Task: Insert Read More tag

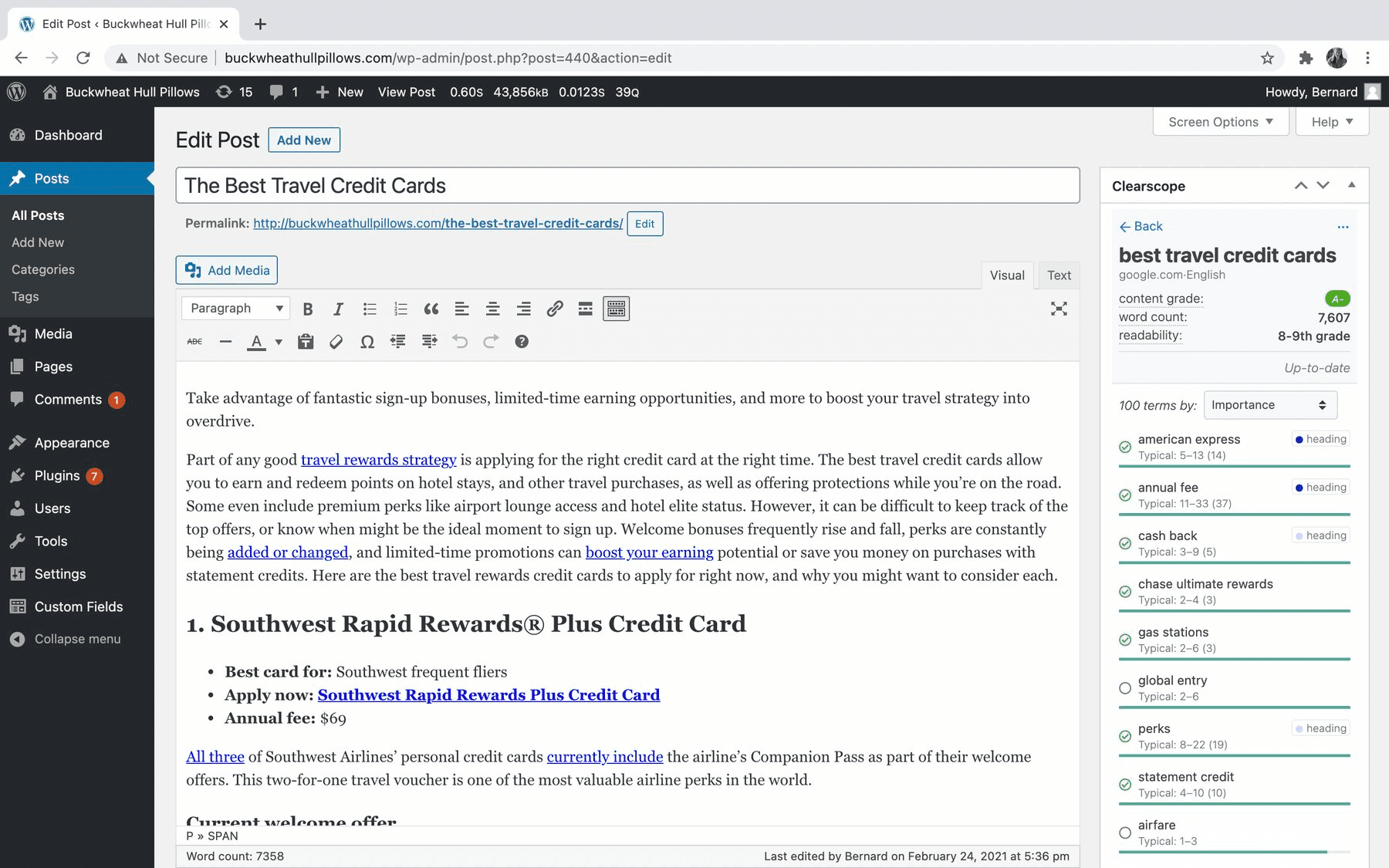Action: [586, 309]
